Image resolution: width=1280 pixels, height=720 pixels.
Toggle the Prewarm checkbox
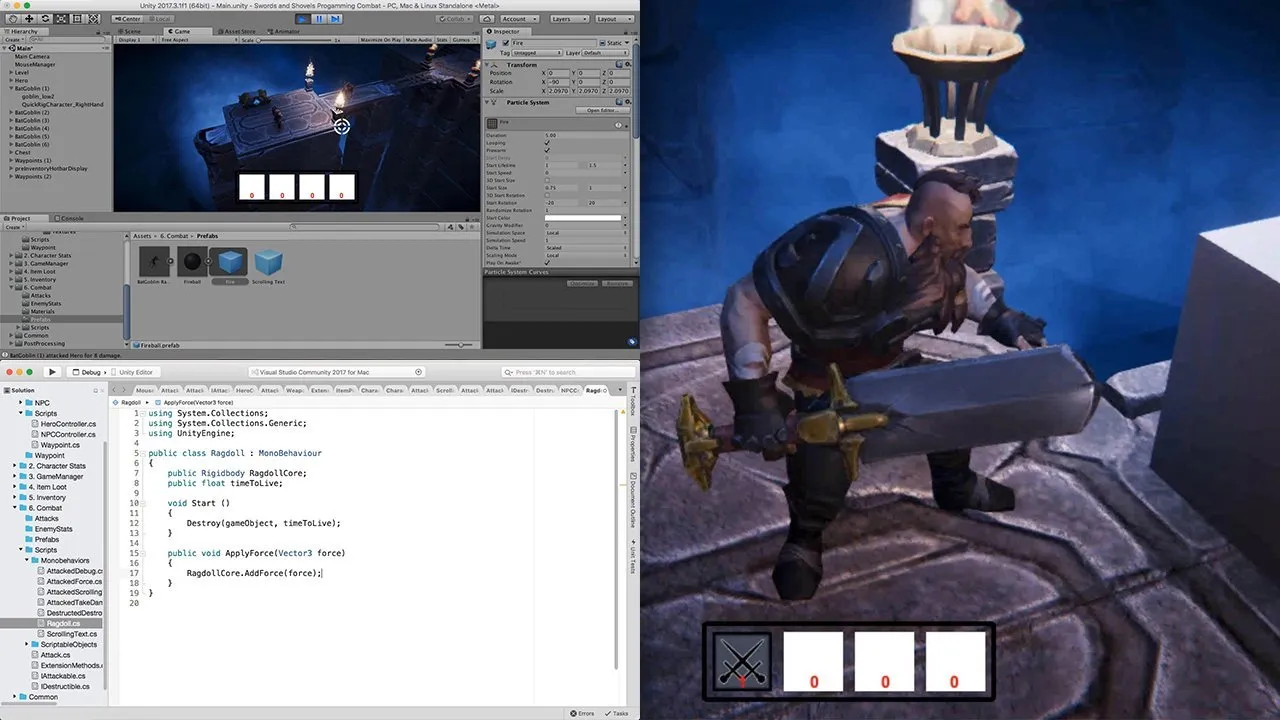547,150
